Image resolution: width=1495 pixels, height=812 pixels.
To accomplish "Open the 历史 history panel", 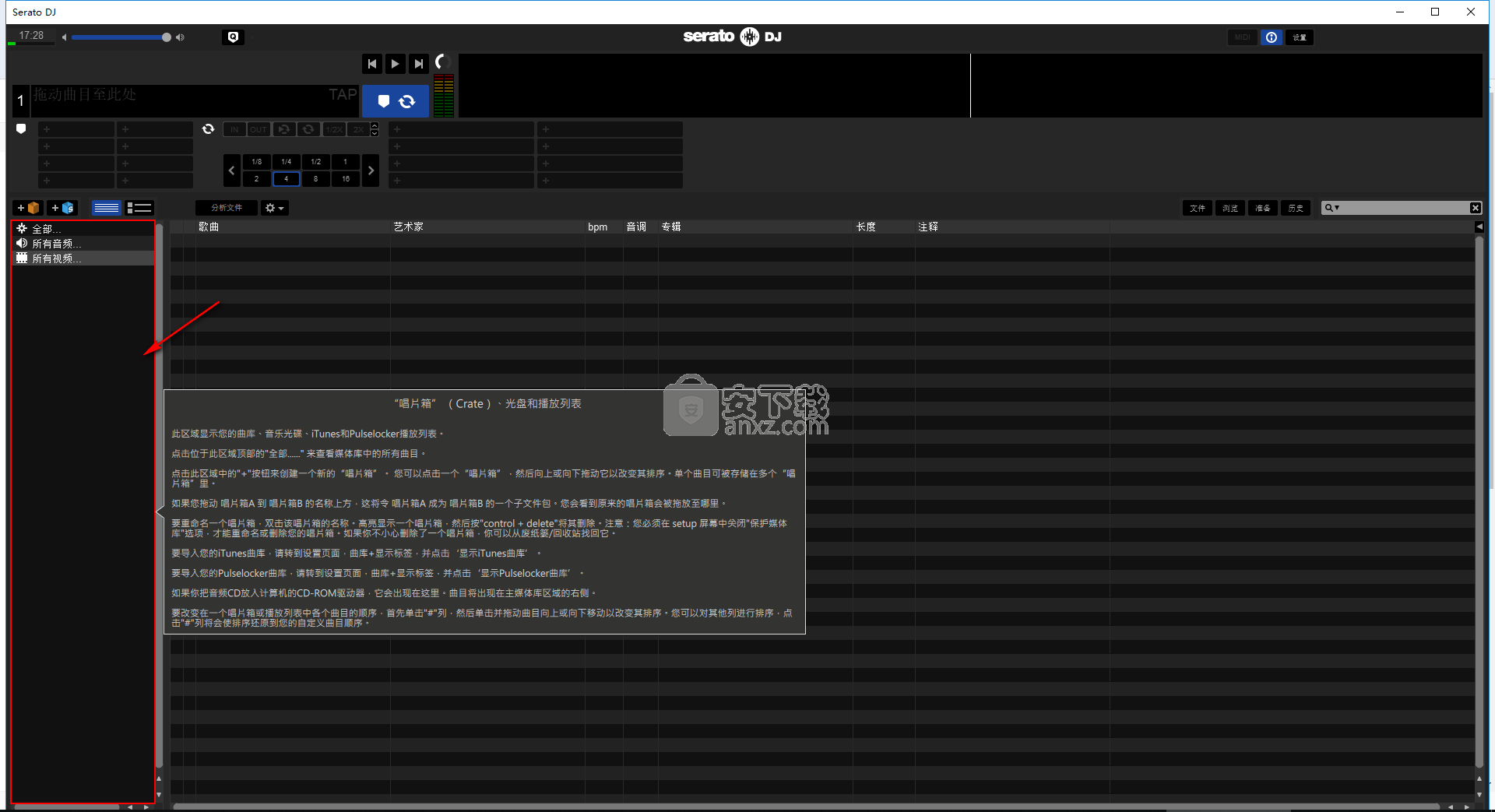I will 1296,208.
